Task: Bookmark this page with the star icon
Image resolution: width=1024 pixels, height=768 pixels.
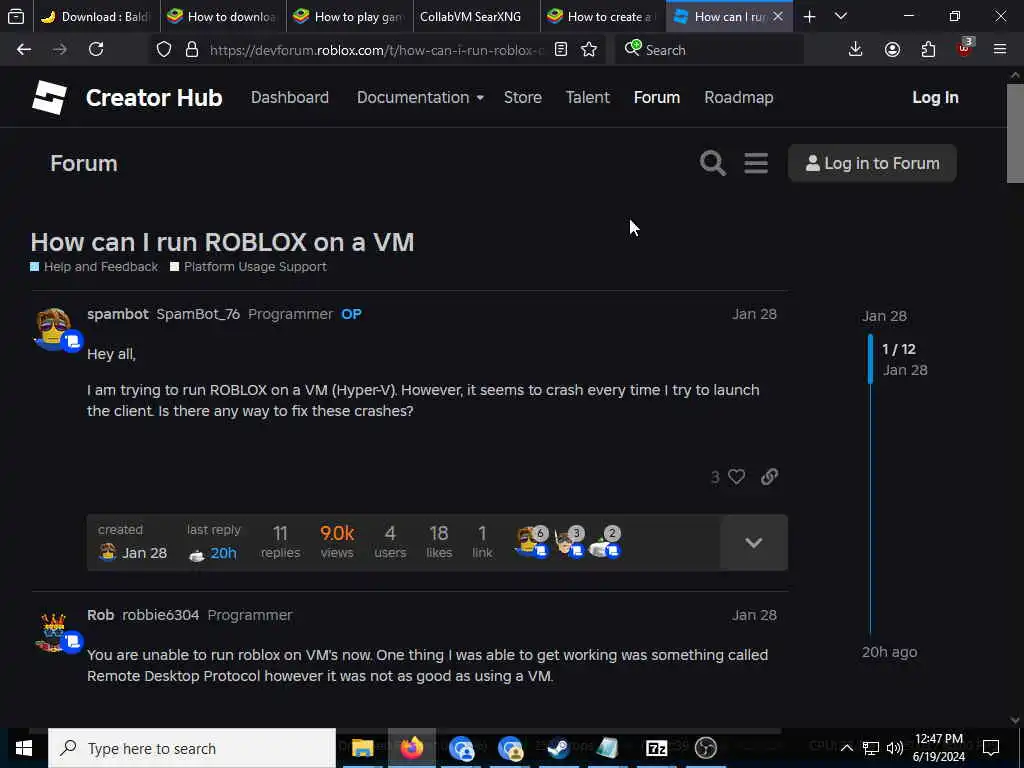Action: 589,50
